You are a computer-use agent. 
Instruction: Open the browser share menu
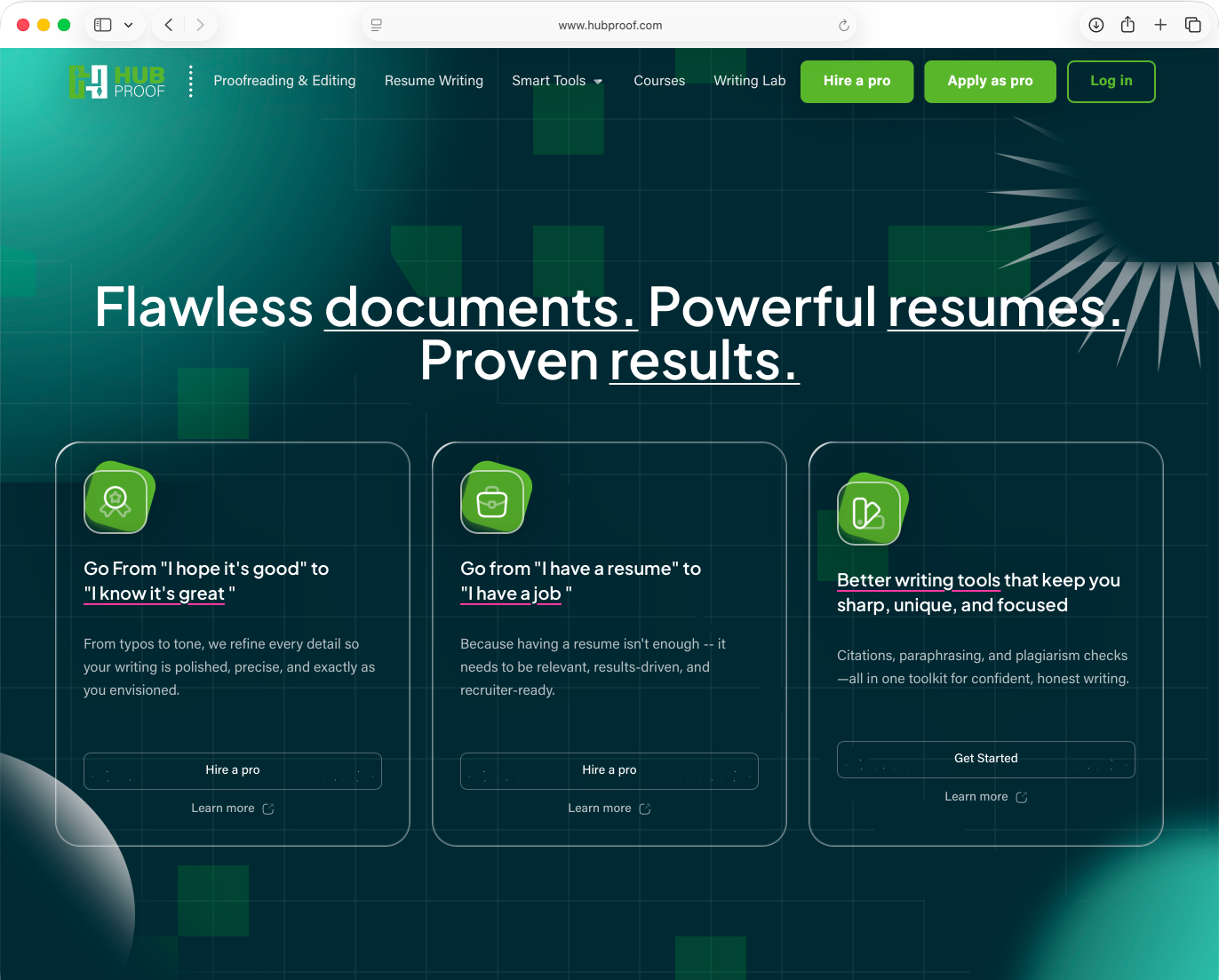(1127, 25)
